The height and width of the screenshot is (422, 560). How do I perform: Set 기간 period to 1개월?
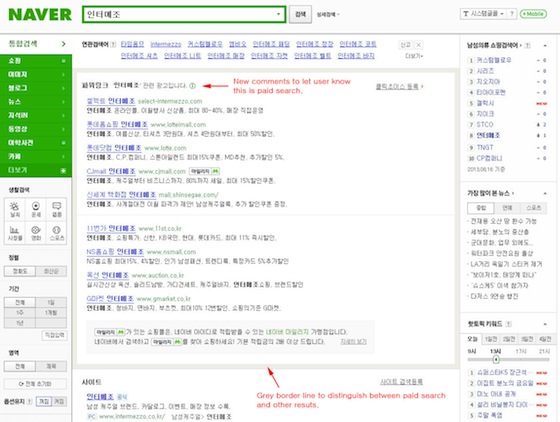click(x=51, y=313)
